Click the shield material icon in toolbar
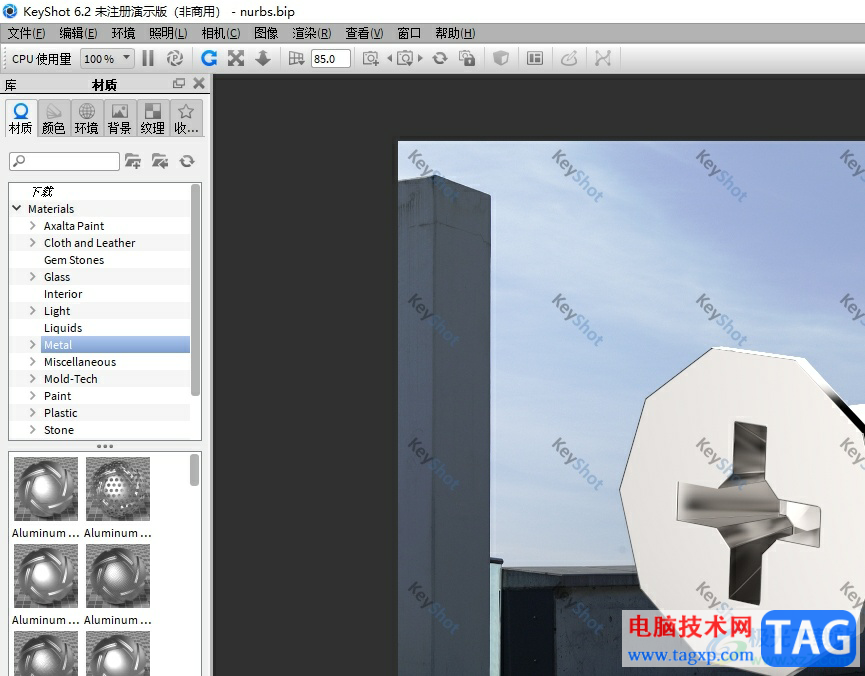The height and width of the screenshot is (676, 865). tap(501, 58)
